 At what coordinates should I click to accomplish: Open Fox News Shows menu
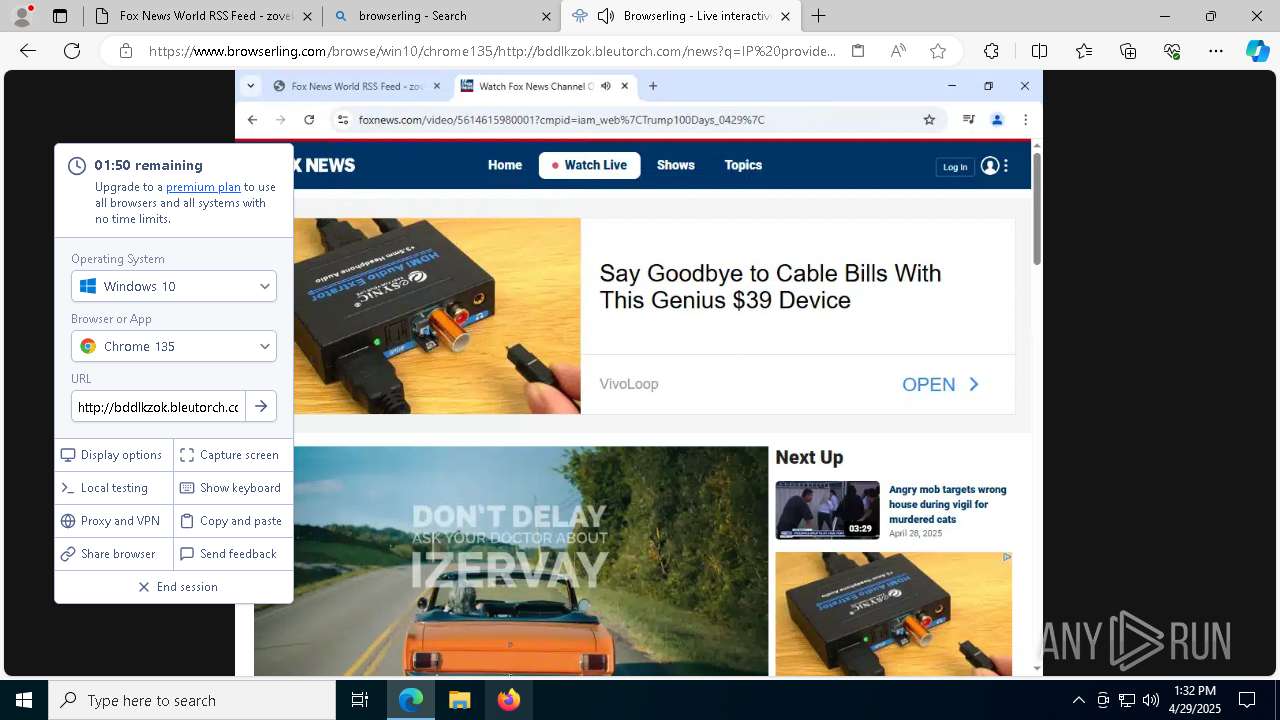pyautogui.click(x=676, y=165)
